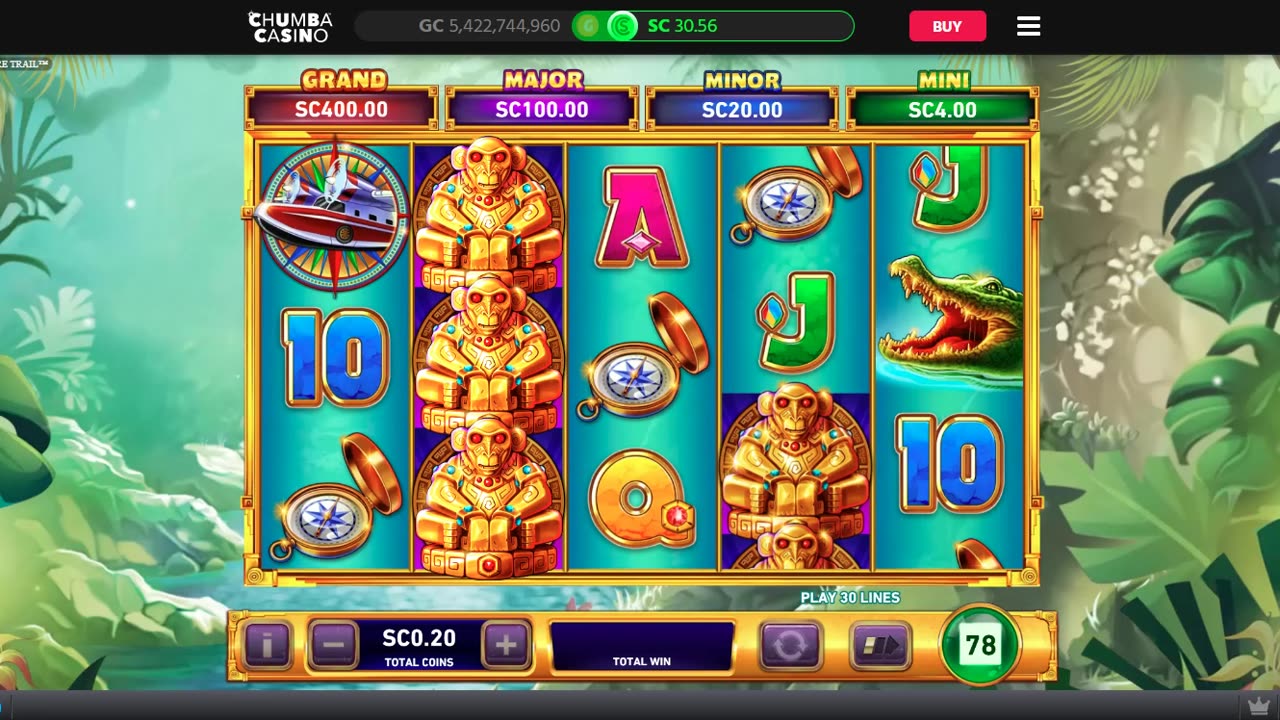Switch to Sweeps Coins with SC toggle
1280x720 pixels.
point(622,26)
